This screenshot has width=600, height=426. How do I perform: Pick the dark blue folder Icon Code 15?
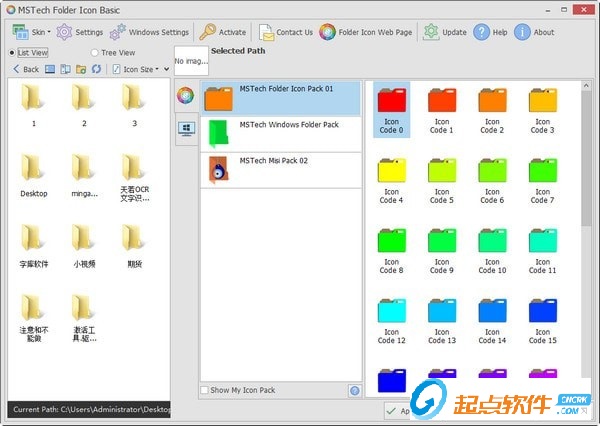point(543,320)
